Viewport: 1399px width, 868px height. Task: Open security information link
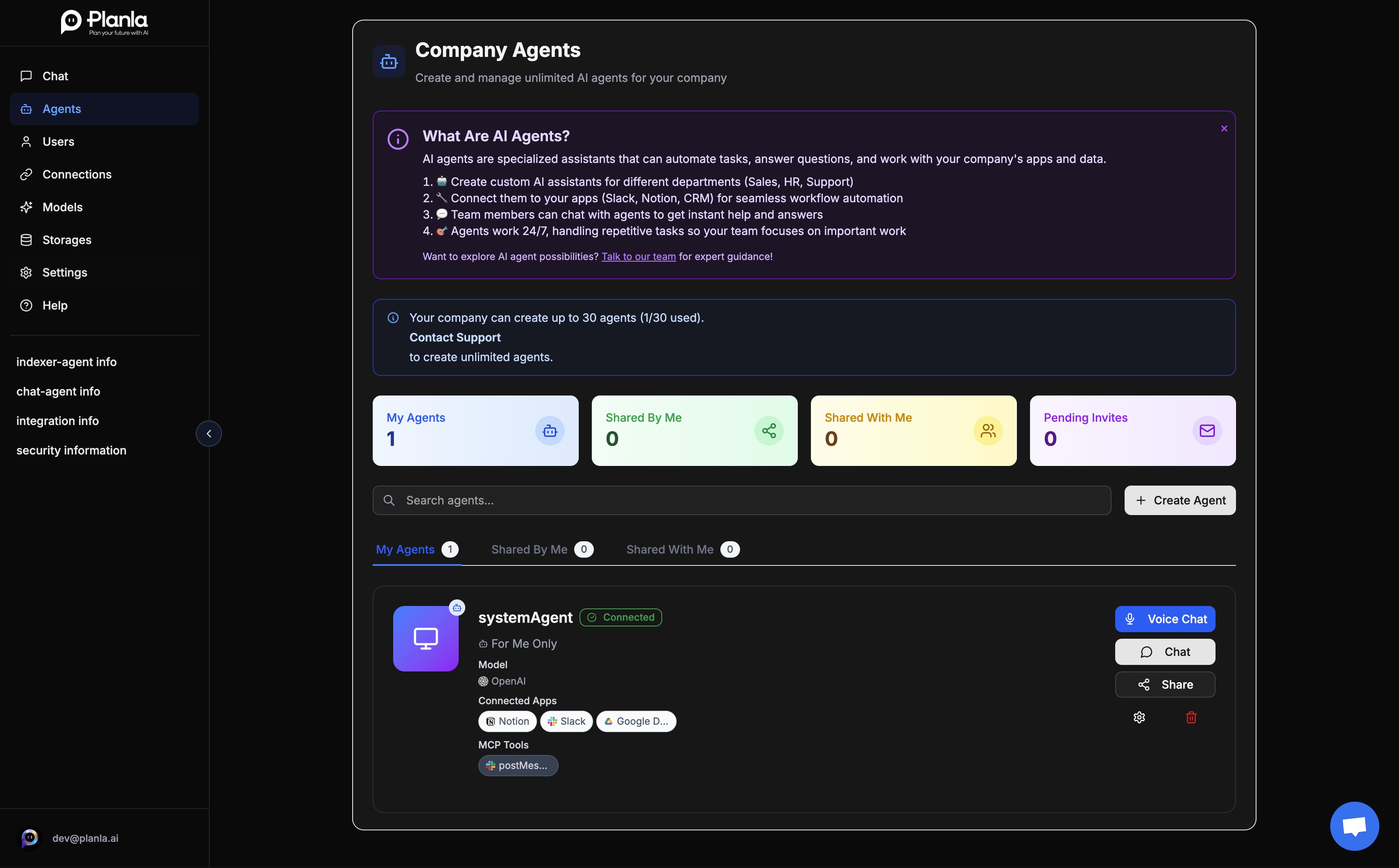(x=71, y=451)
